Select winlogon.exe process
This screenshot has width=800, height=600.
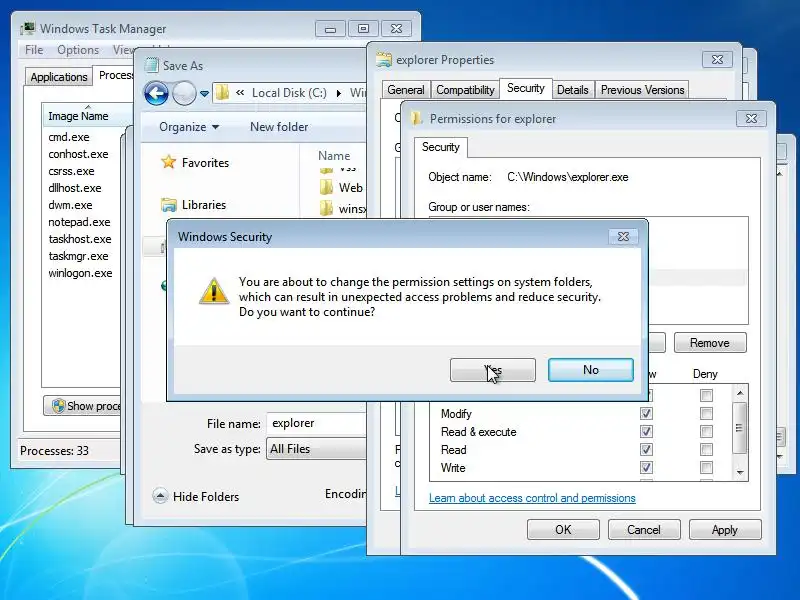coord(80,273)
